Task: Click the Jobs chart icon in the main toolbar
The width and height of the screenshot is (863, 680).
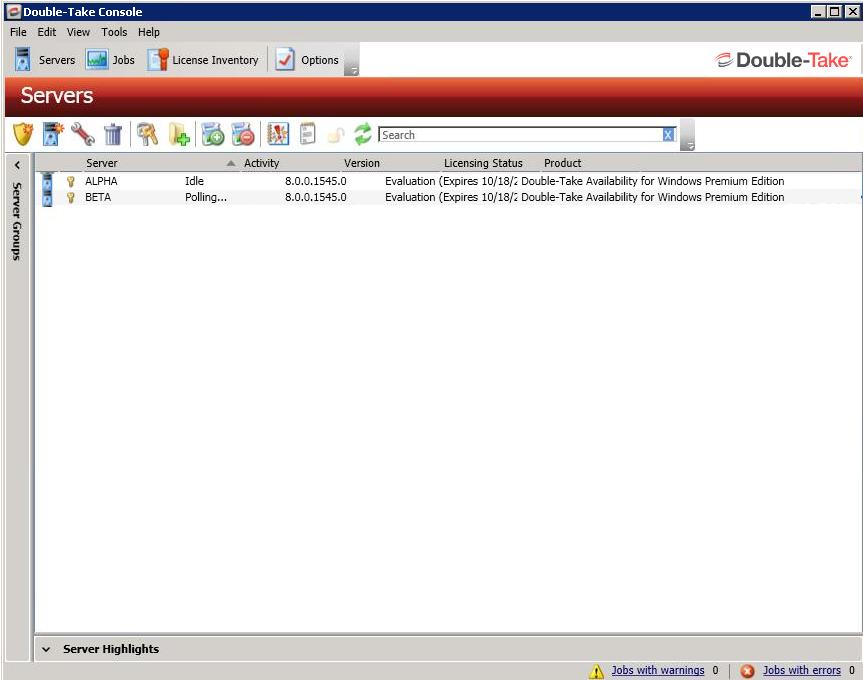Action: pos(97,59)
